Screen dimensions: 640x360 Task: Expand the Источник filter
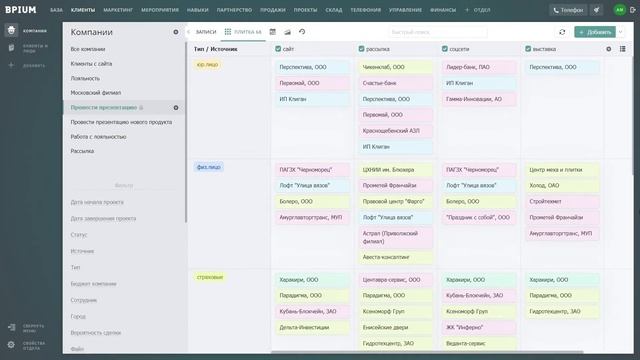coord(82,251)
